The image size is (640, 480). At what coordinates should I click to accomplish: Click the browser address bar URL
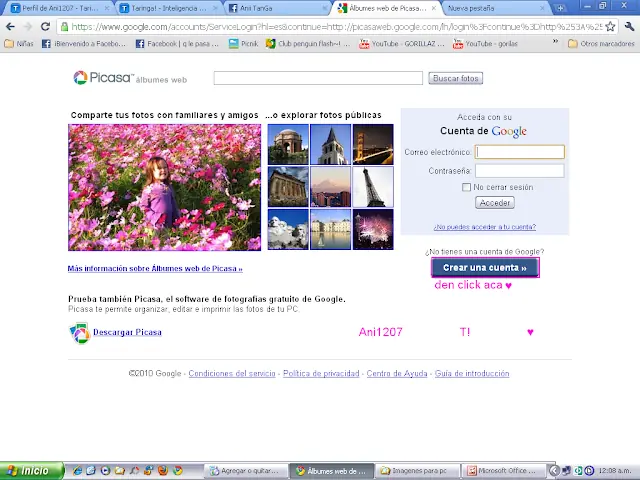(x=336, y=27)
